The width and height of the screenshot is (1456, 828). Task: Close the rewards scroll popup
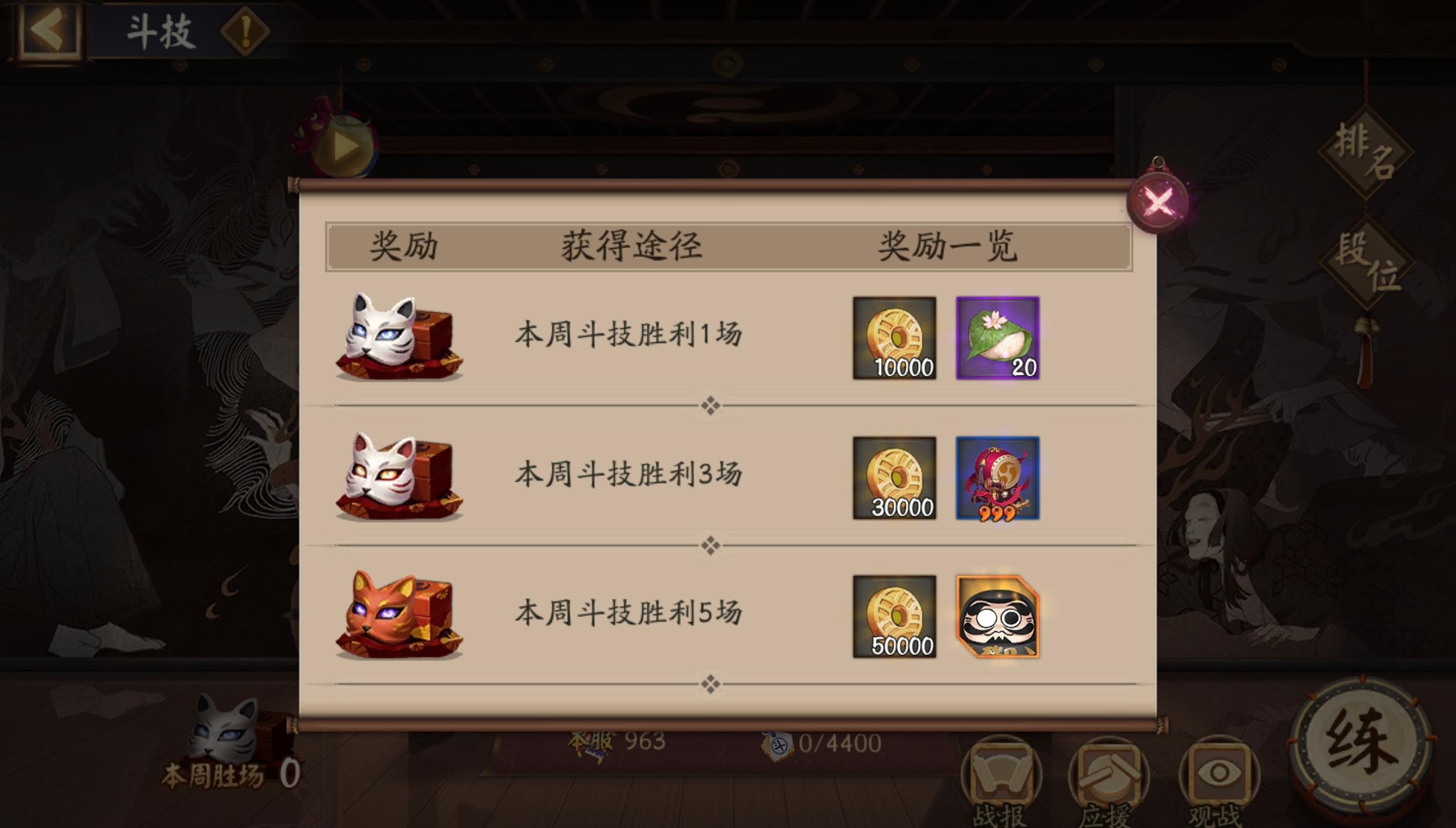click(1158, 201)
